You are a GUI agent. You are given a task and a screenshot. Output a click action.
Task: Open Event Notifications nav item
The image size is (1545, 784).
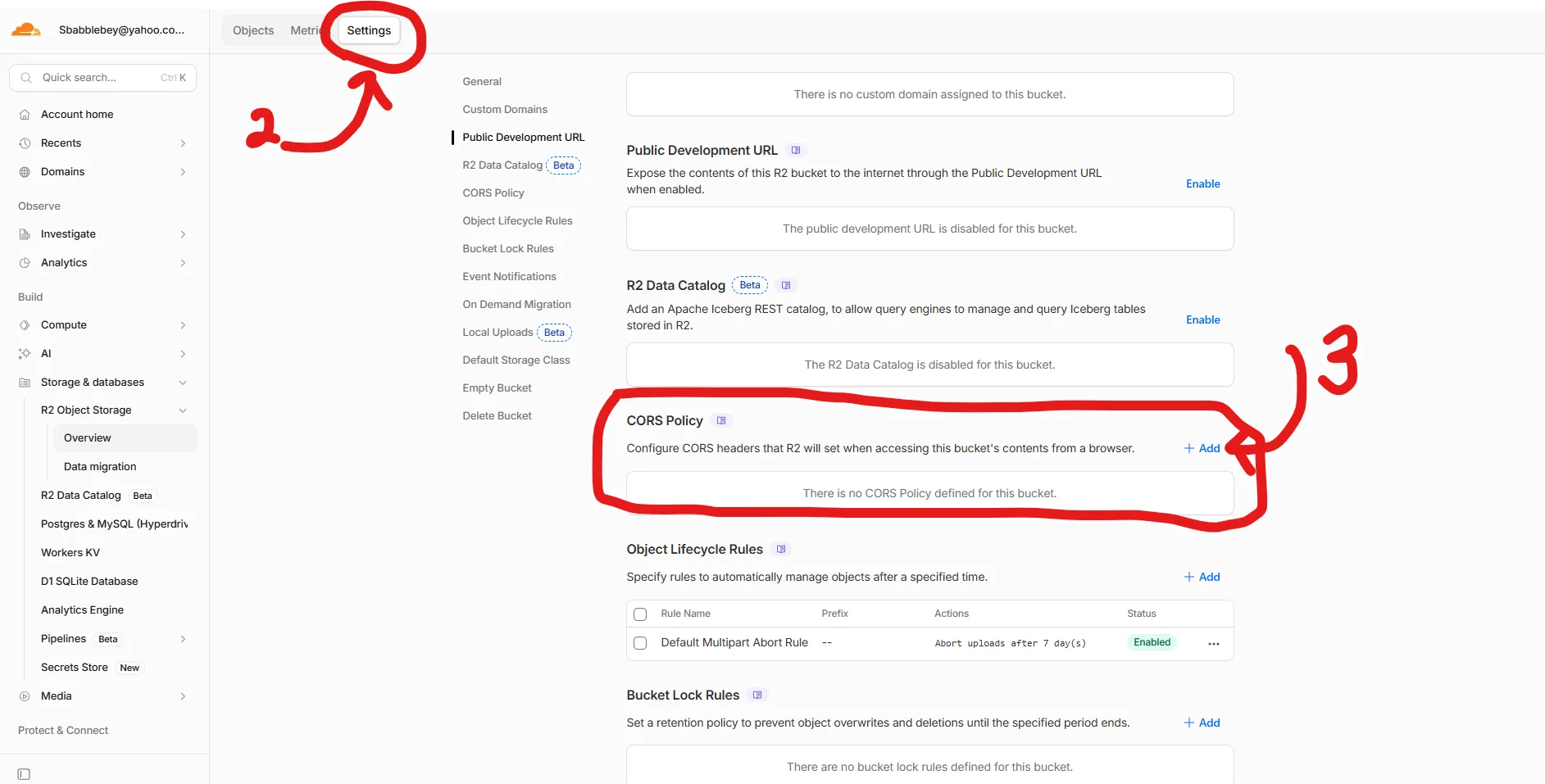coord(509,277)
